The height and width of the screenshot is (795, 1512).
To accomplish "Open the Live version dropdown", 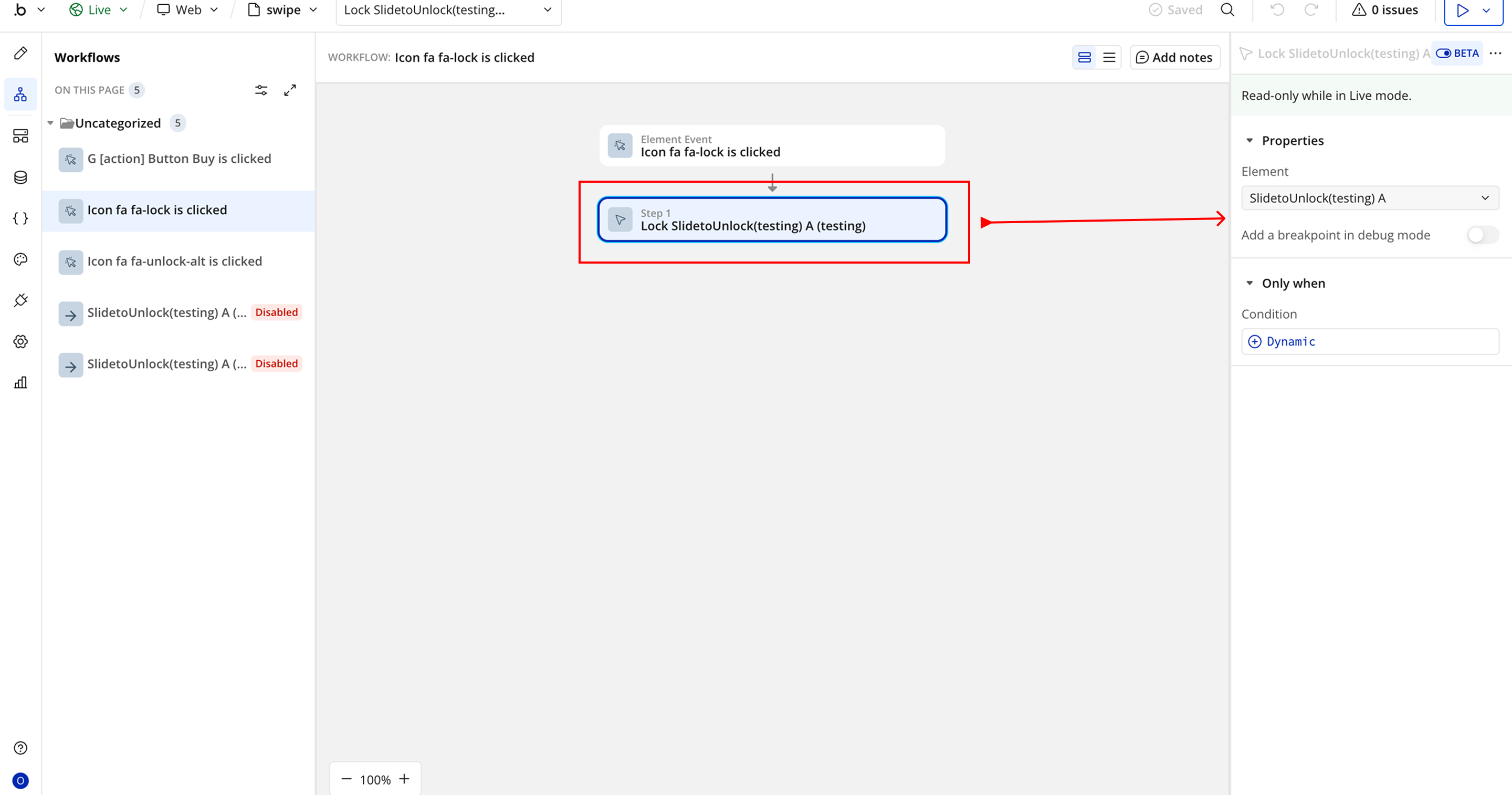I will 99,10.
